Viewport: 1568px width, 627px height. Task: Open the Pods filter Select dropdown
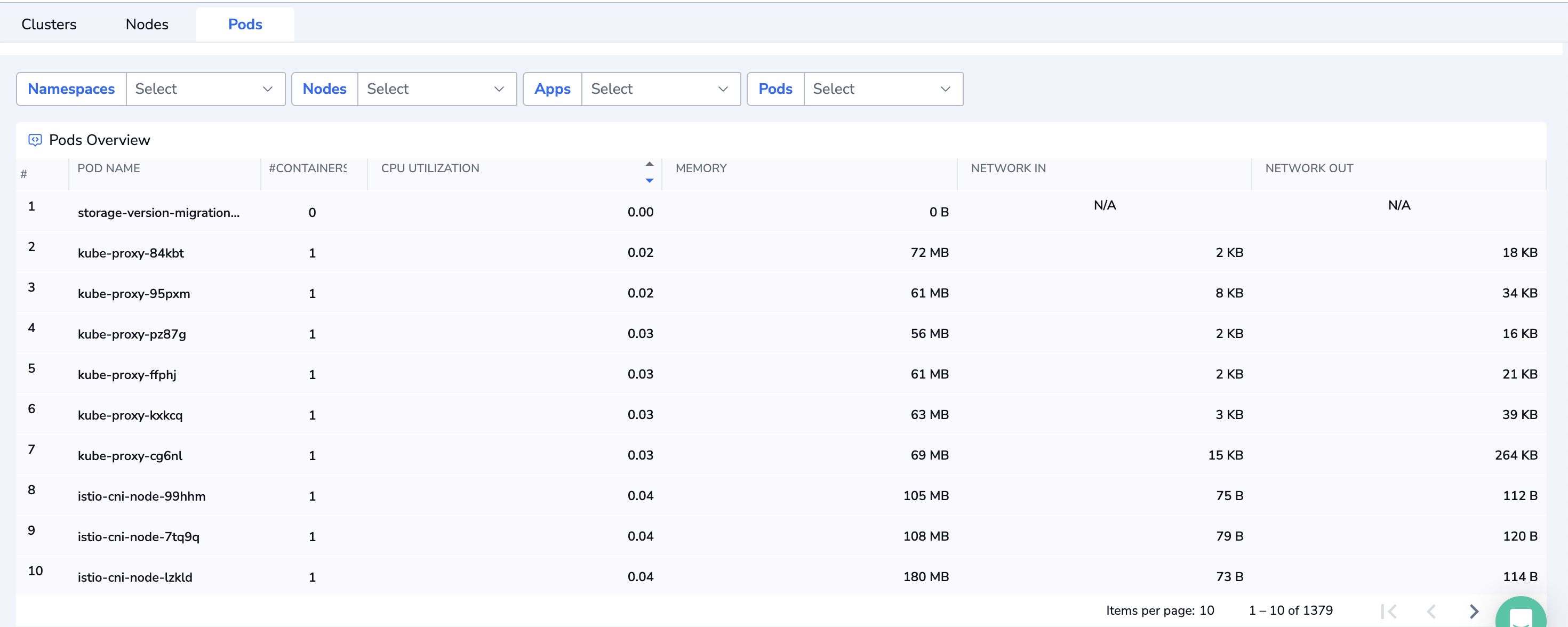click(x=883, y=89)
